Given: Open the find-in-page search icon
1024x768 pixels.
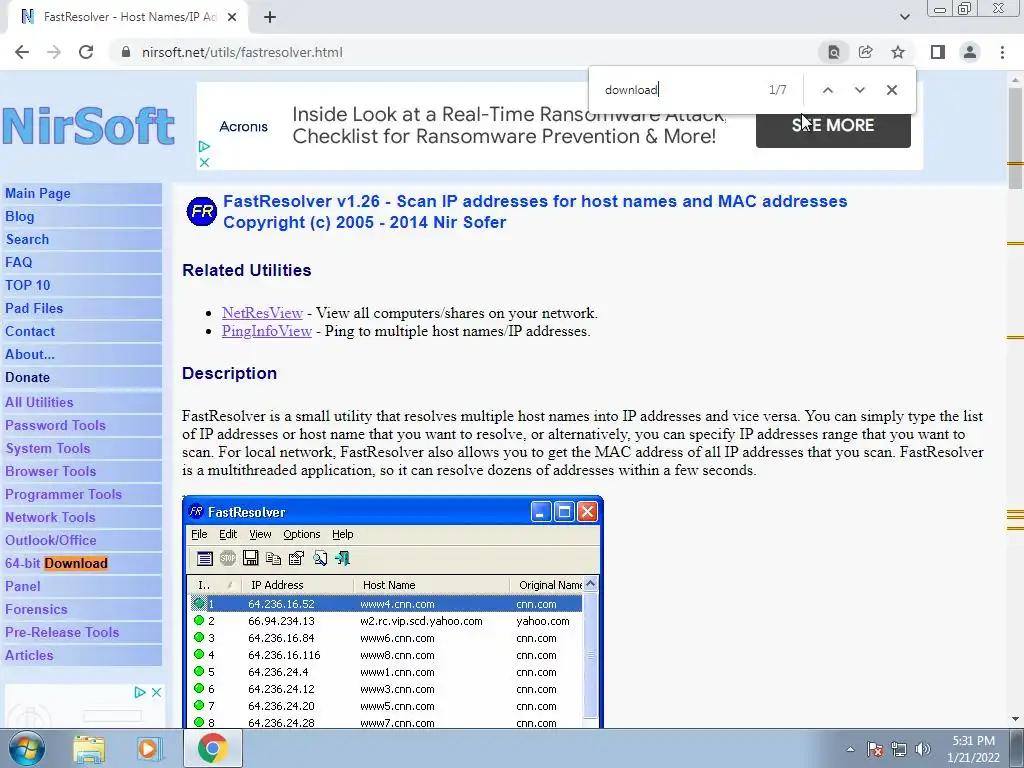Looking at the screenshot, I should pyautogui.click(x=834, y=52).
